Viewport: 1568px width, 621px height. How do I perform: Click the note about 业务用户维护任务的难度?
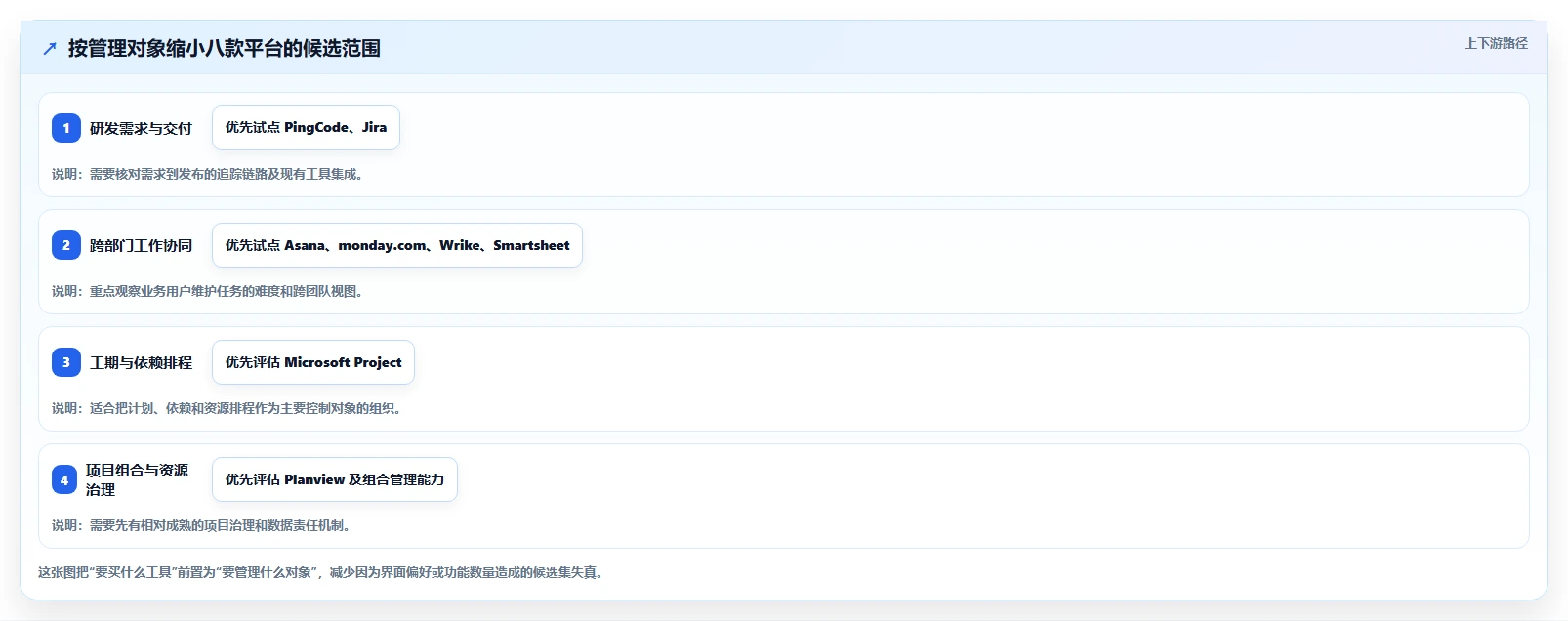208,291
